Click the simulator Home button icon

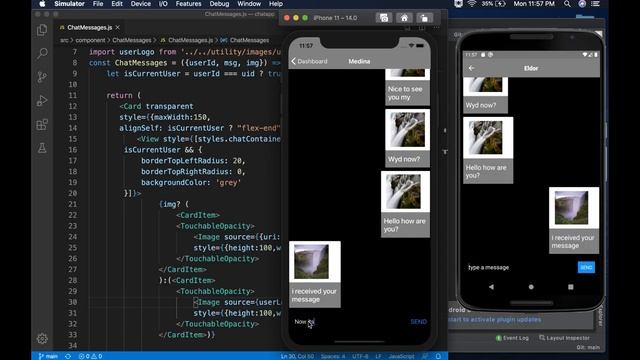point(404,18)
